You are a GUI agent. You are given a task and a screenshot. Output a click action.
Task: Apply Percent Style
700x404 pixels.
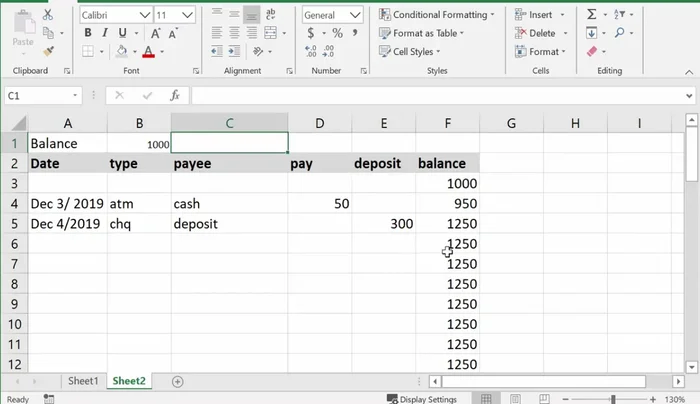pyautogui.click(x=338, y=33)
